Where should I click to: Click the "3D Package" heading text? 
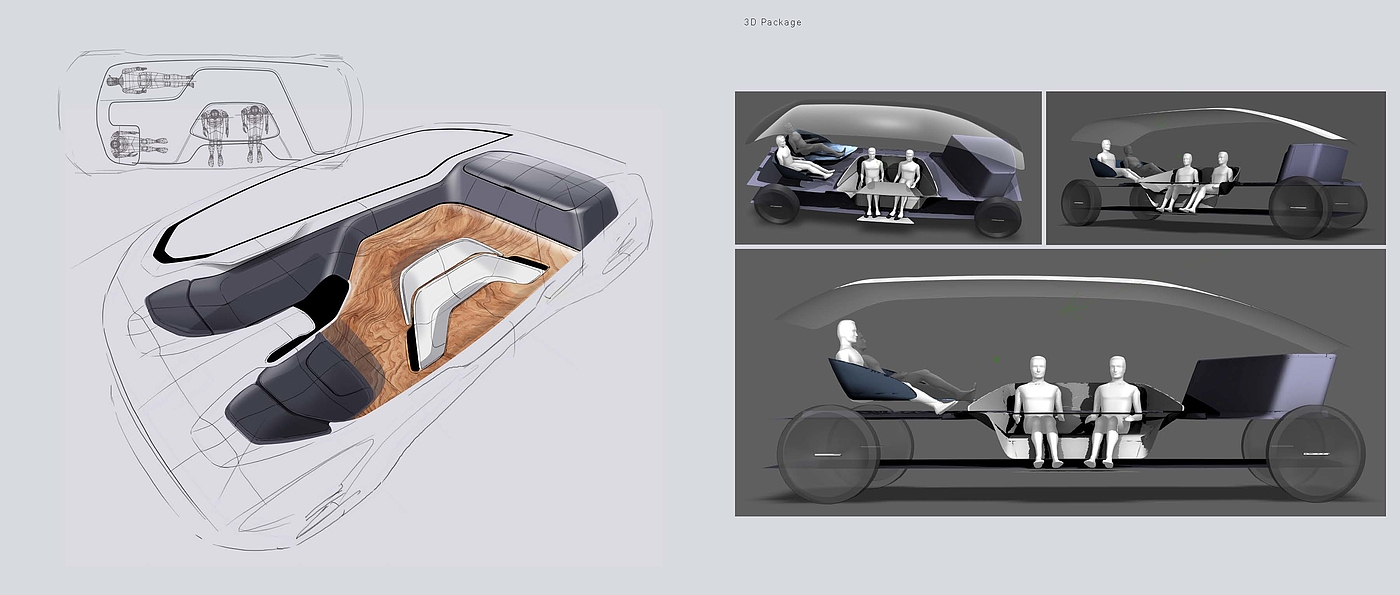772,22
